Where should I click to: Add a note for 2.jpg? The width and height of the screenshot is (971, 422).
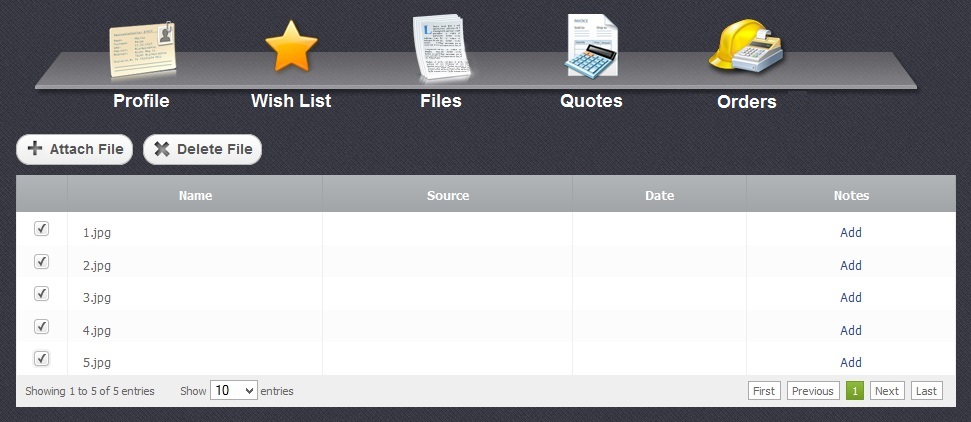[850, 265]
